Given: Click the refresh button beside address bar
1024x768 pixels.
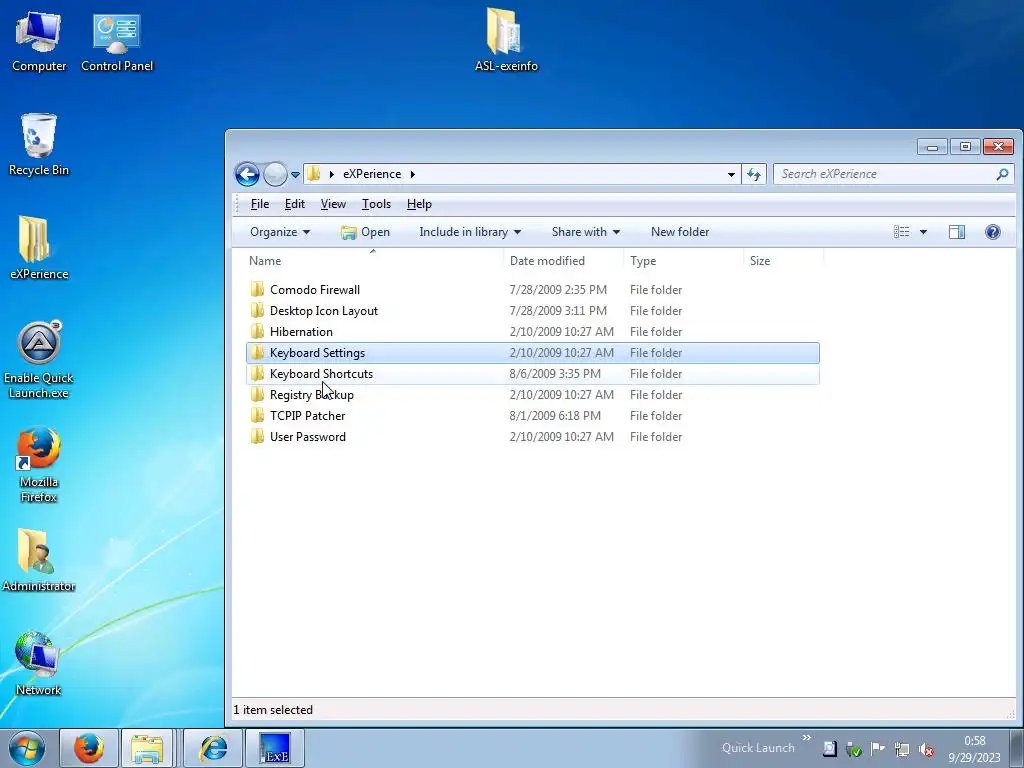Looking at the screenshot, I should [754, 174].
